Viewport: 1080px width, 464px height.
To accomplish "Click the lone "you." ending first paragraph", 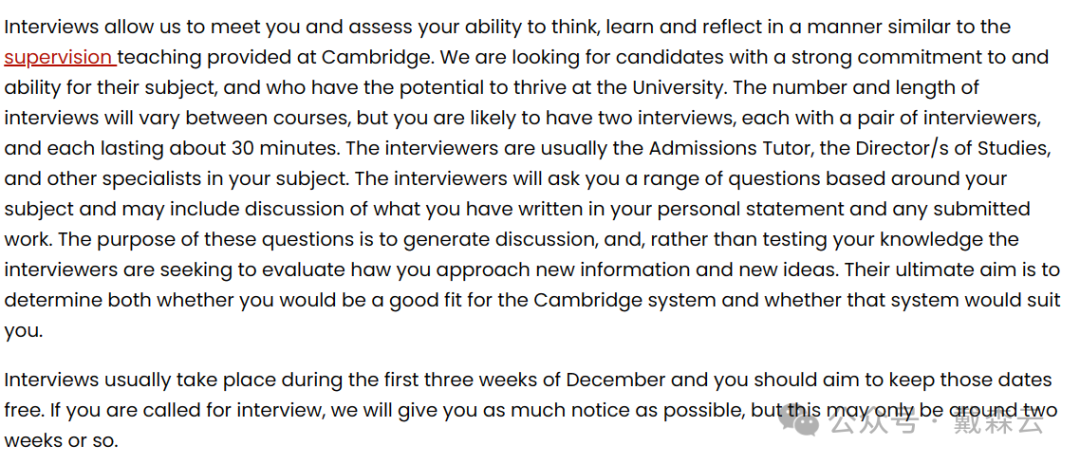I will coord(24,332).
